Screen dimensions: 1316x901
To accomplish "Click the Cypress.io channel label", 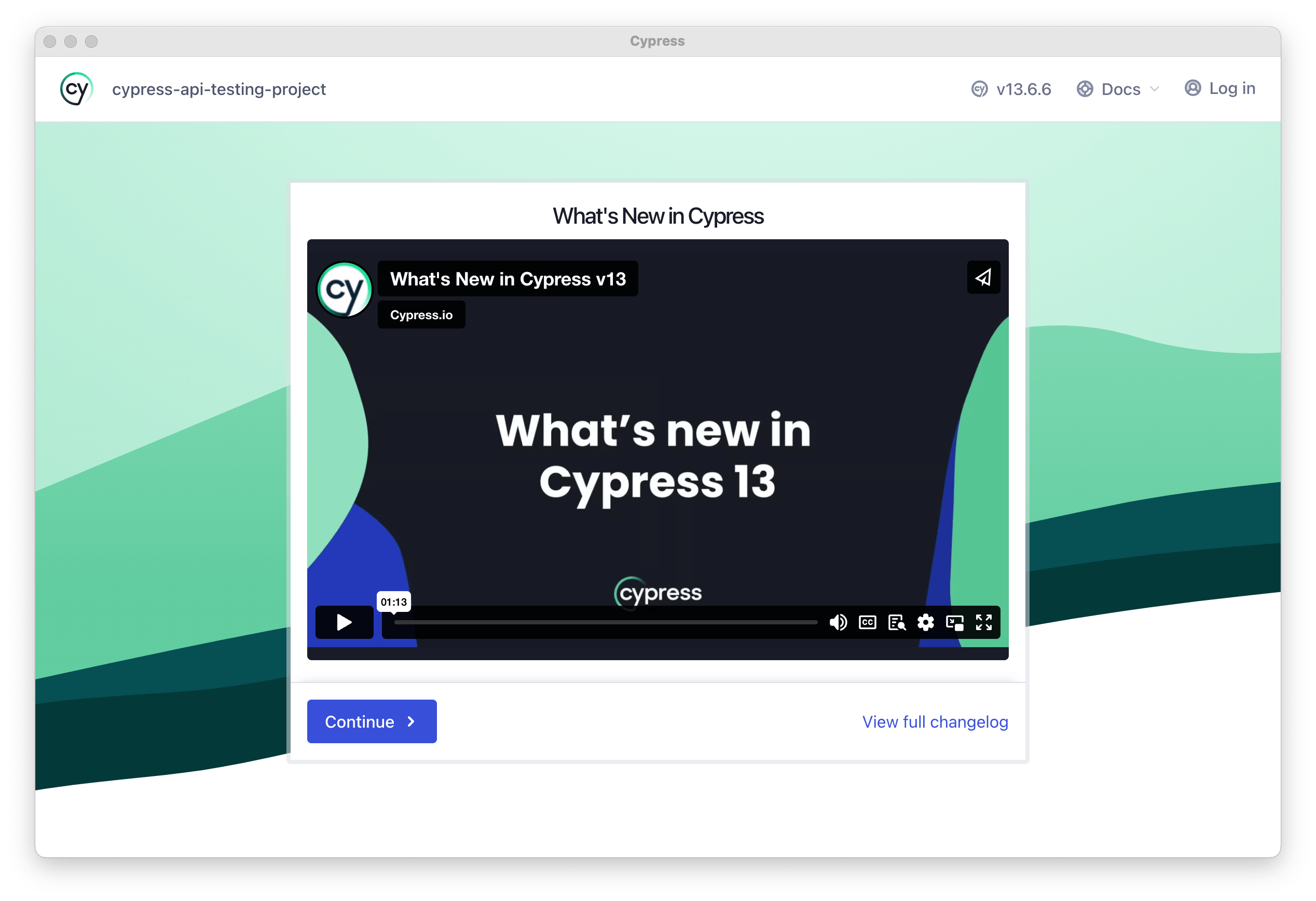I will point(421,315).
